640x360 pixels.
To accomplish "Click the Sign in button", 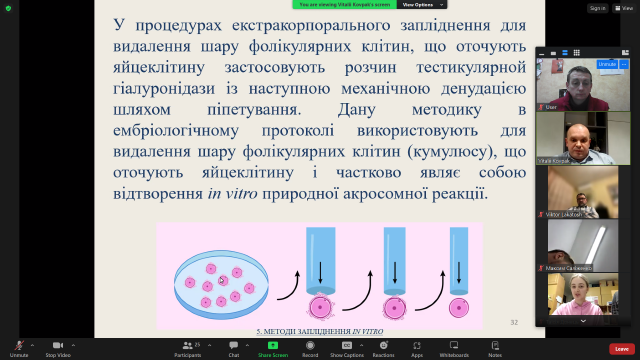I will tap(598, 8).
